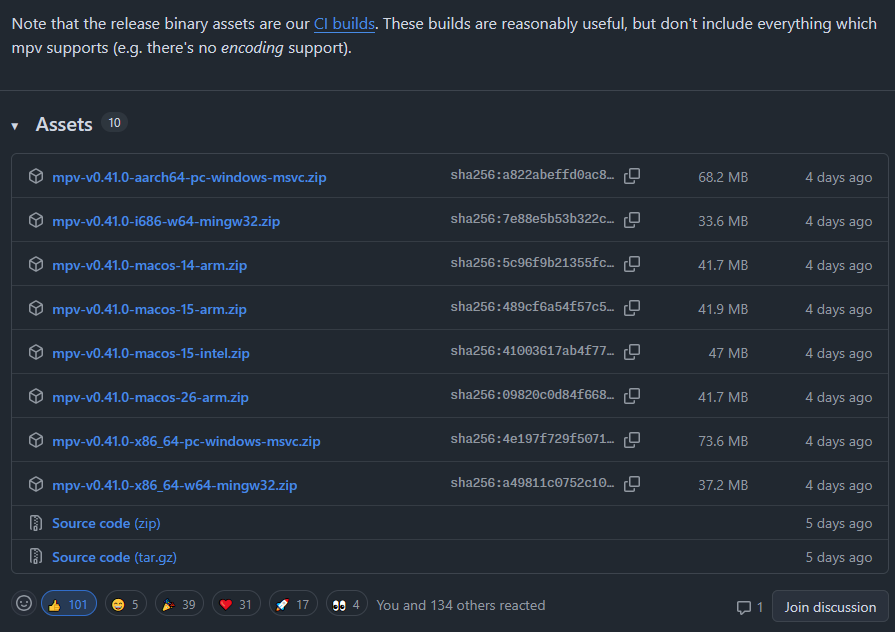
Task: Copy sha256 for macos-15-arm asset
Action: [632, 308]
